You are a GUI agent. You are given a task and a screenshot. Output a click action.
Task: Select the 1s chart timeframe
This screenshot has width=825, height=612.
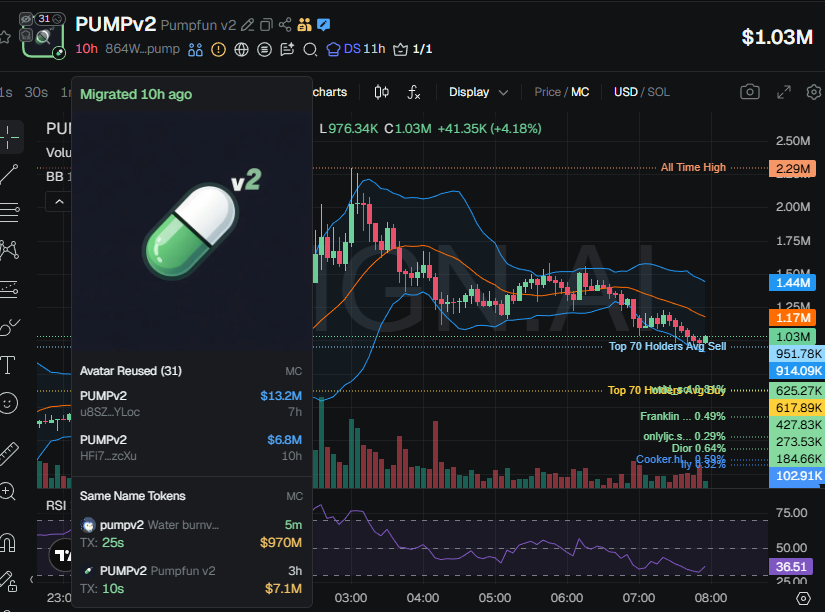[x=6, y=92]
